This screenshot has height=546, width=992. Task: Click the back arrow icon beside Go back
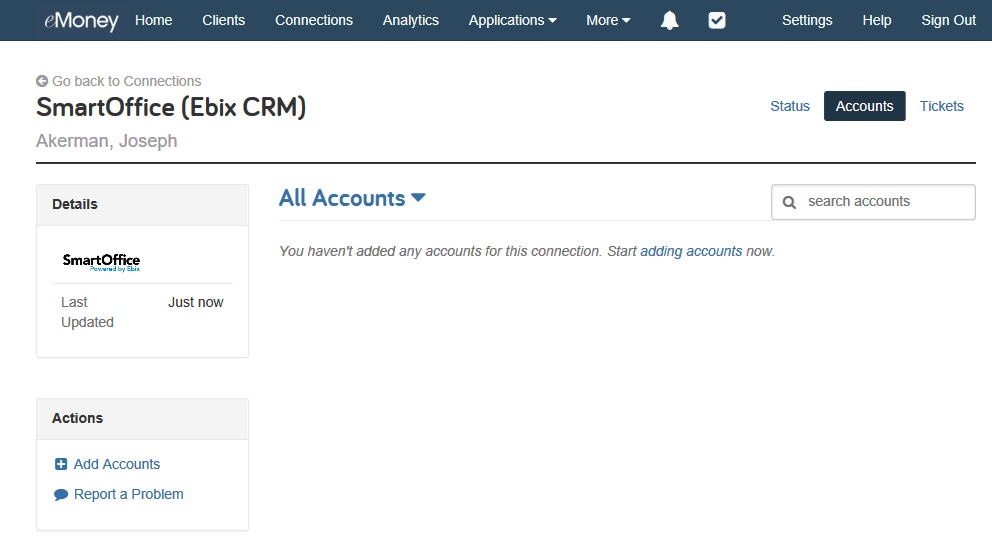click(42, 81)
